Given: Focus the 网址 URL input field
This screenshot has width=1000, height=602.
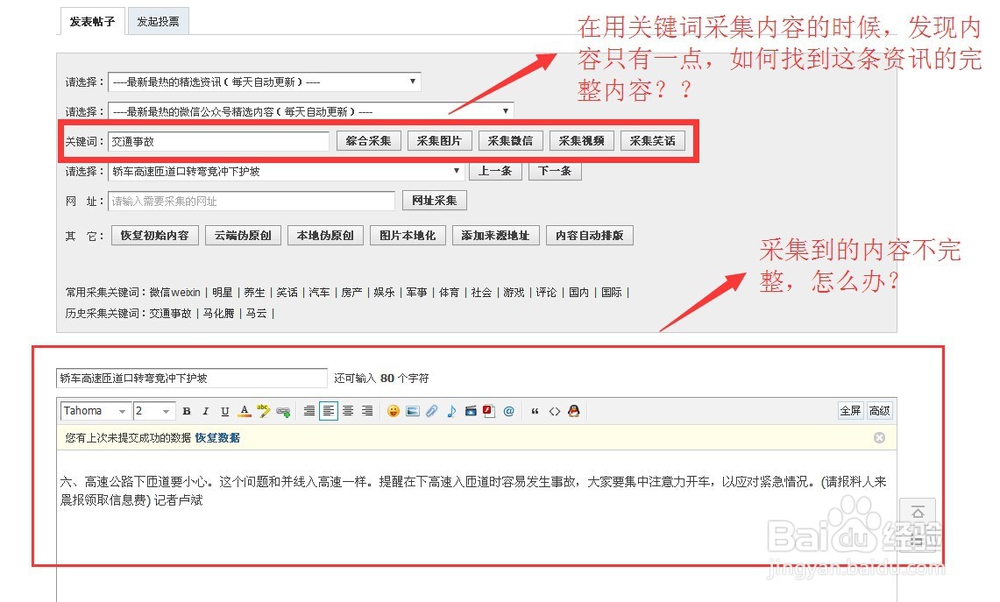Looking at the screenshot, I should click(252, 201).
